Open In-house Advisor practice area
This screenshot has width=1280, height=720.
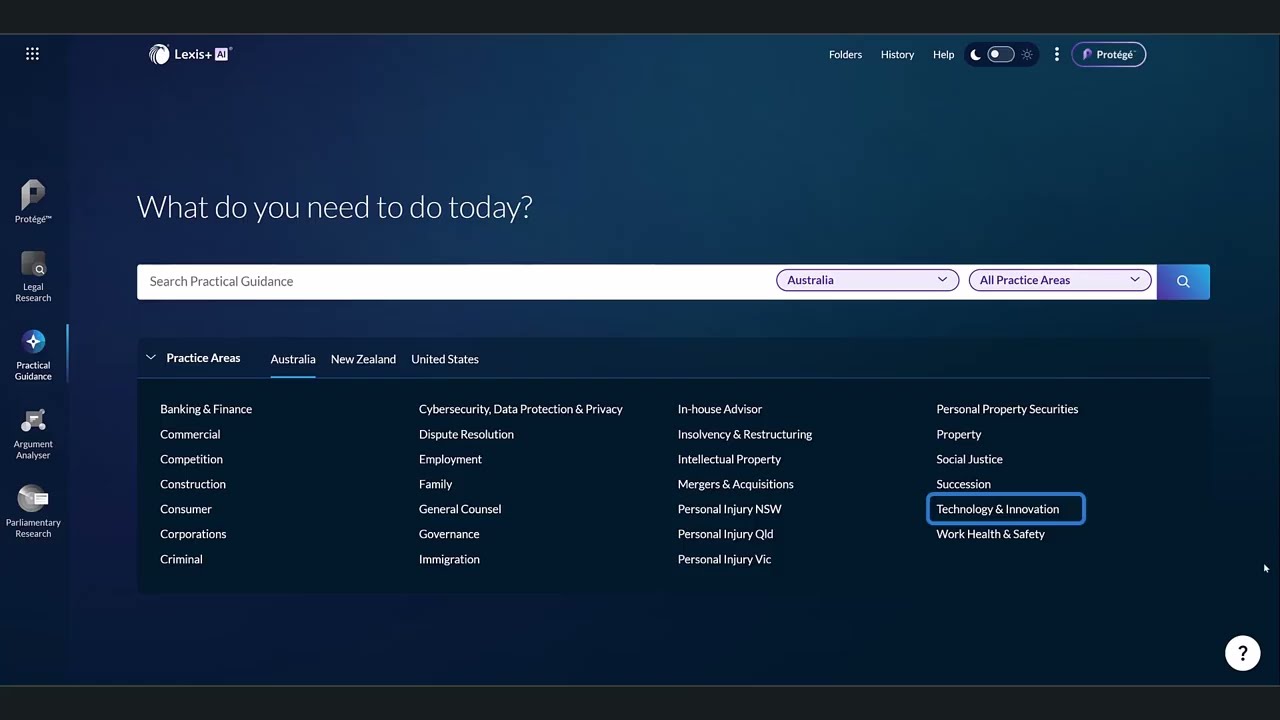tap(720, 409)
